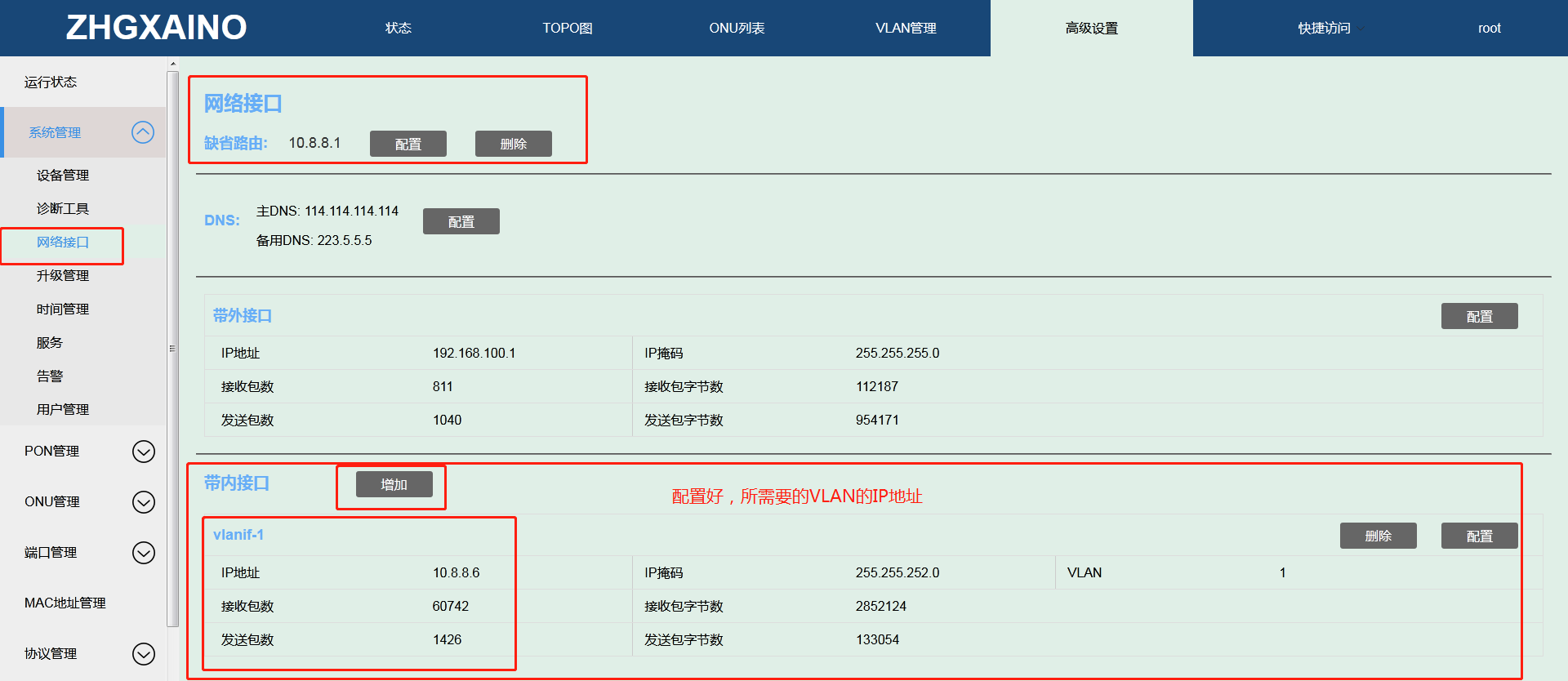Expand the 协议管理 section chevron
The width and height of the screenshot is (1568, 681).
tap(144, 654)
